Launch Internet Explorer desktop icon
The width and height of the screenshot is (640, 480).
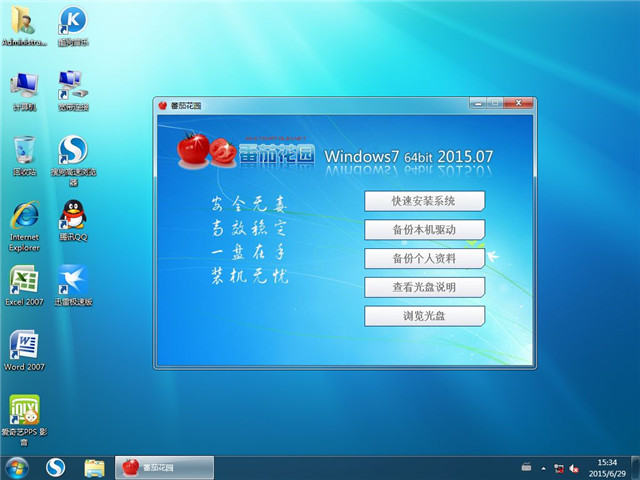click(24, 226)
